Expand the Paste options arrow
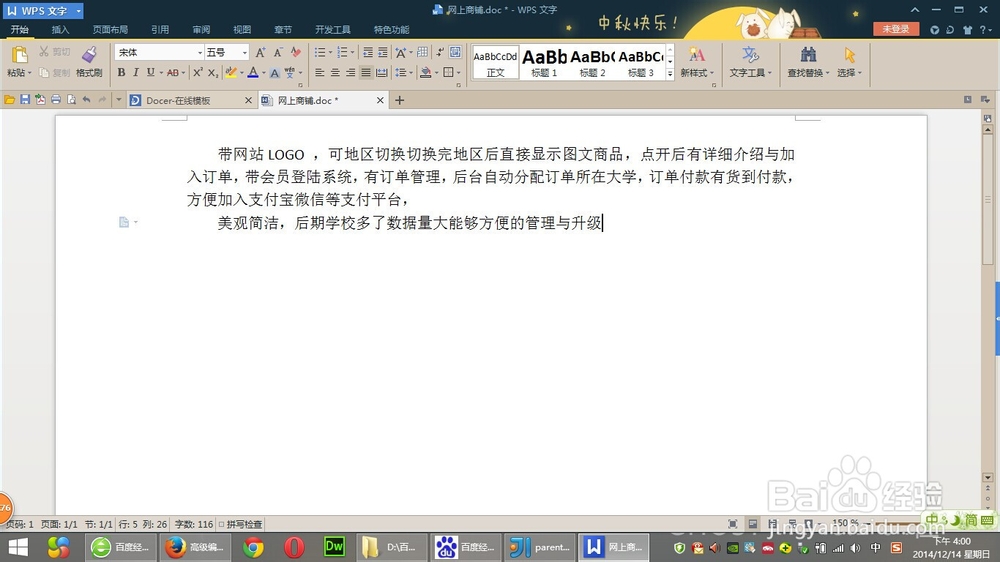 29,73
